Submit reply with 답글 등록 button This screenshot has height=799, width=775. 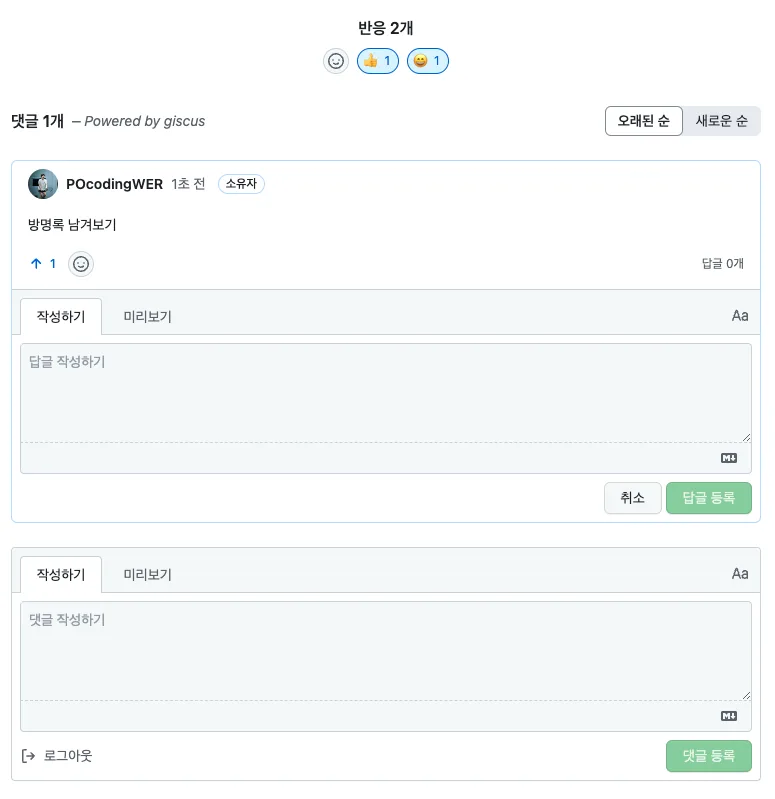pyautogui.click(x=709, y=498)
